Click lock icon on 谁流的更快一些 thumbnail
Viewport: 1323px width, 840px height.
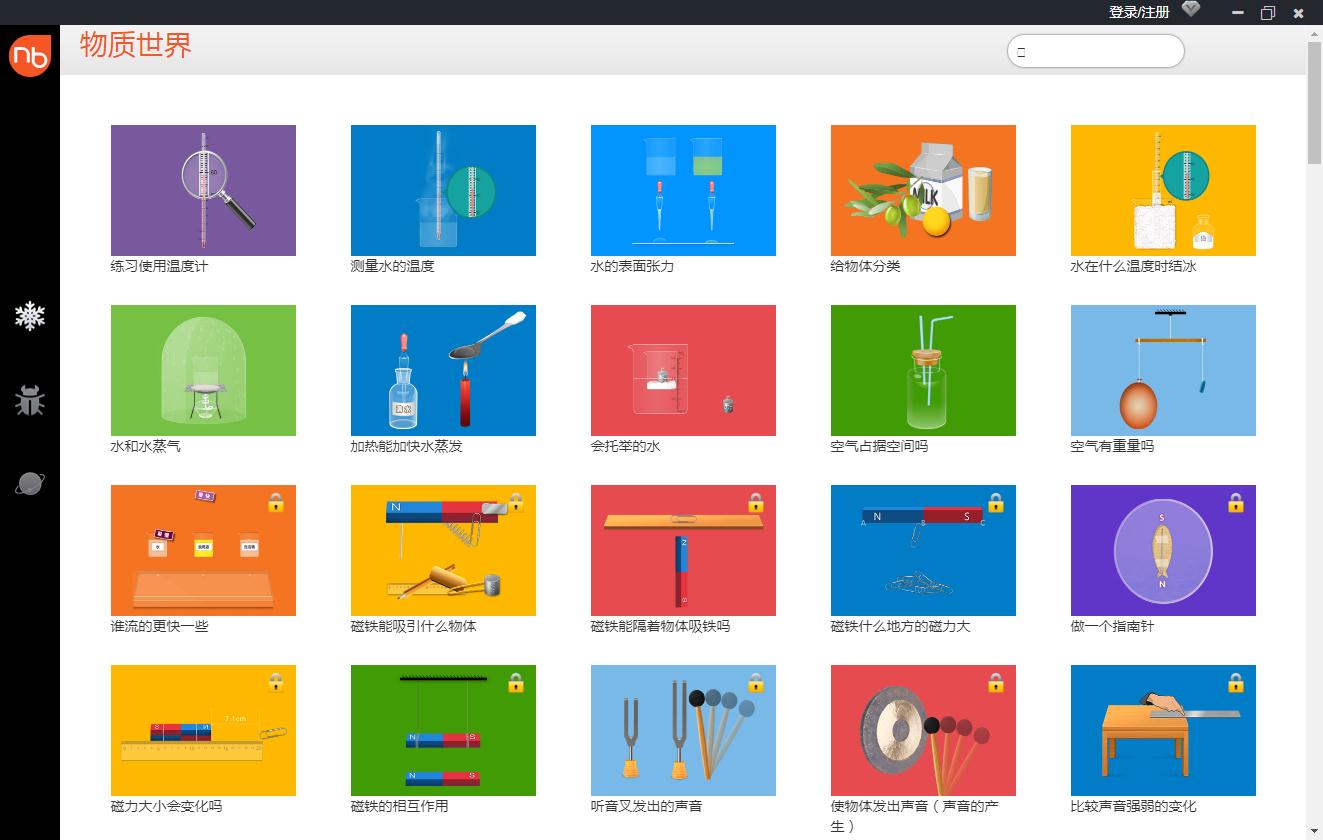pos(276,502)
